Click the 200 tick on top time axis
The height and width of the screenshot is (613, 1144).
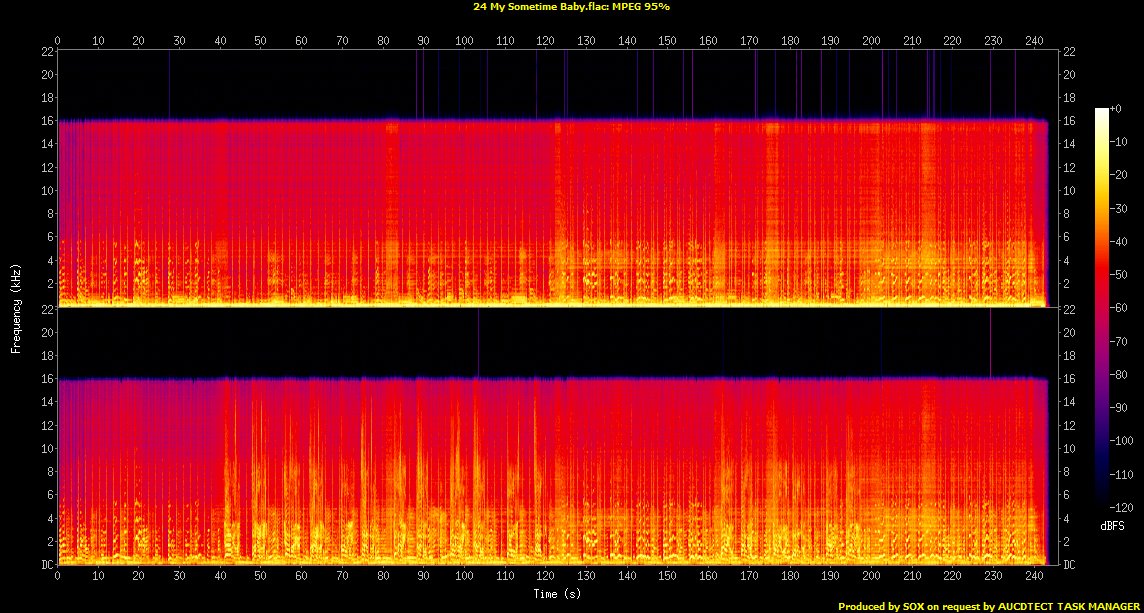871,41
